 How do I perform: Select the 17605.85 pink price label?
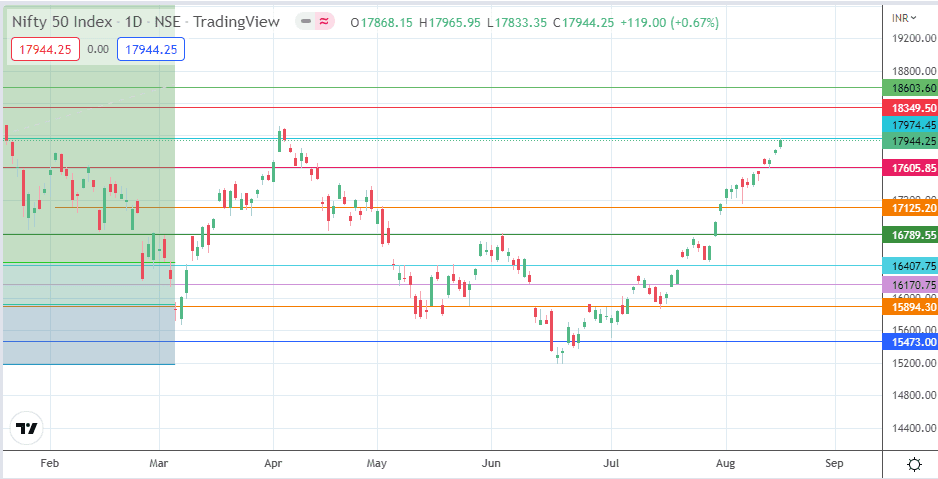pos(910,169)
